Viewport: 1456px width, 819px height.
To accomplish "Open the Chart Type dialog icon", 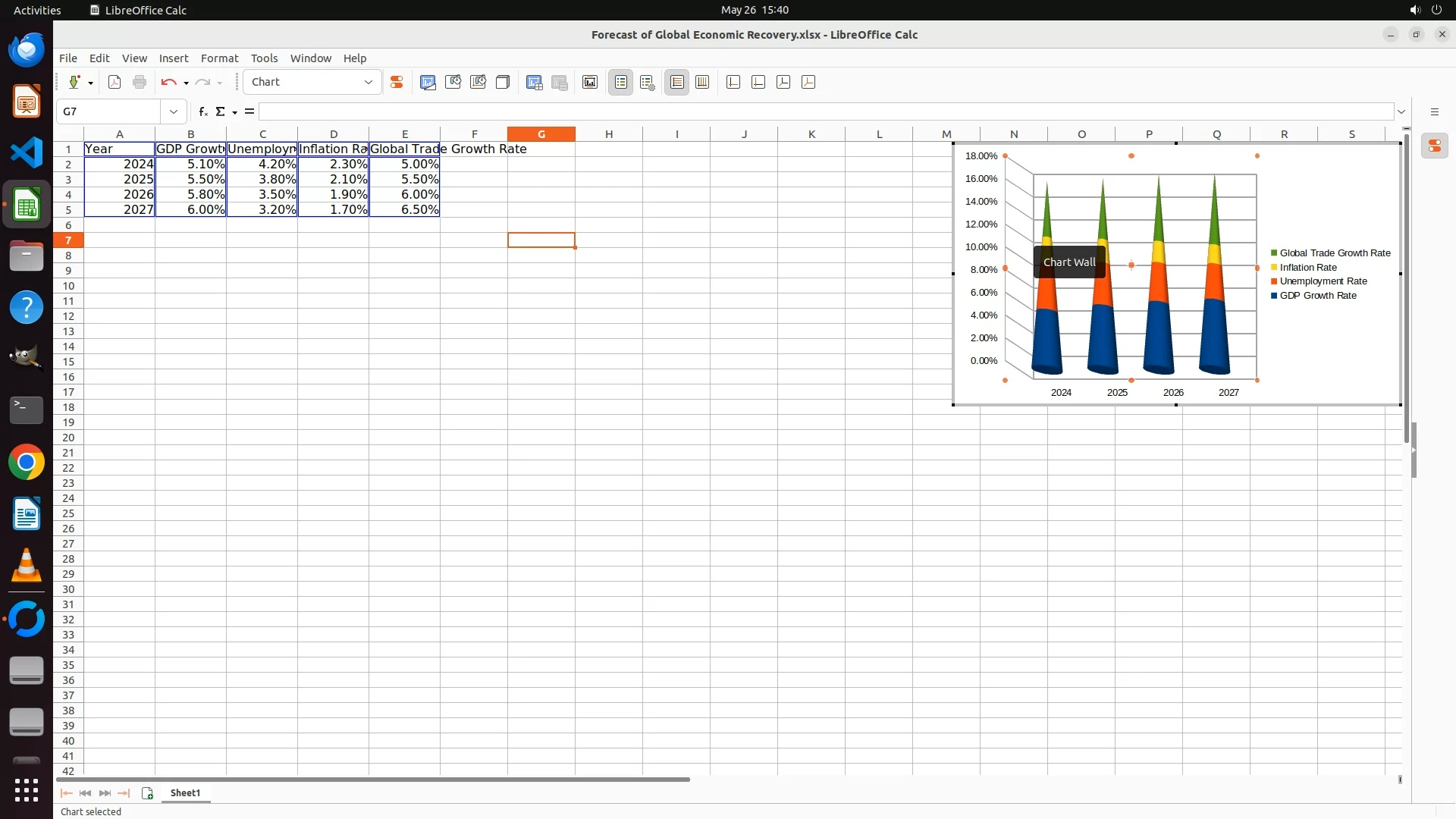I will [x=428, y=82].
